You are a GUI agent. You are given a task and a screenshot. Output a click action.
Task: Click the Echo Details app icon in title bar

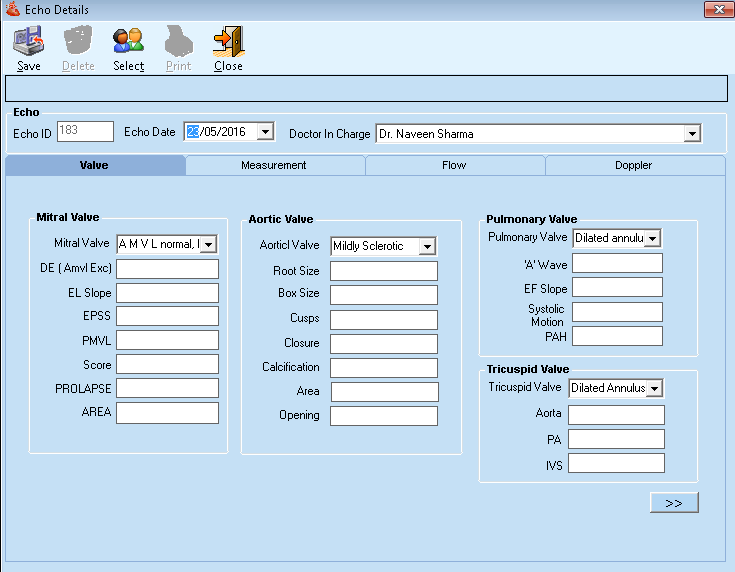(x=11, y=10)
